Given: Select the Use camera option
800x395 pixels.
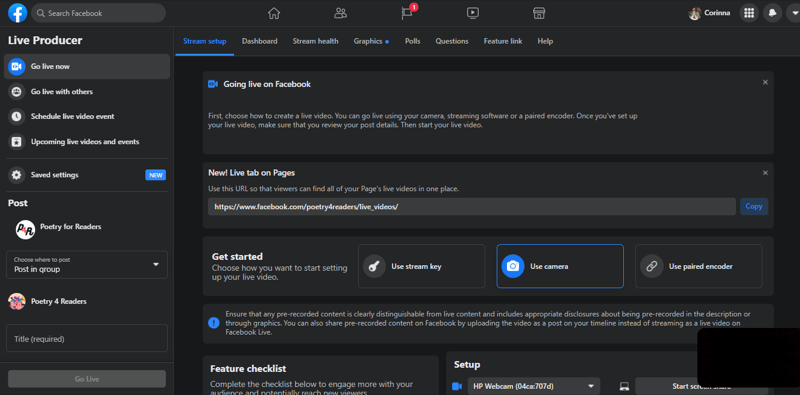Looking at the screenshot, I should (x=560, y=266).
